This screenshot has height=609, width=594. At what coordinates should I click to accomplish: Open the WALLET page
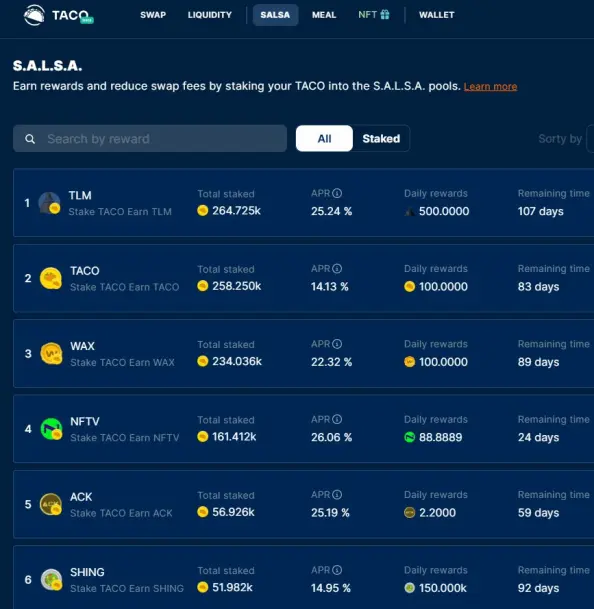click(437, 15)
